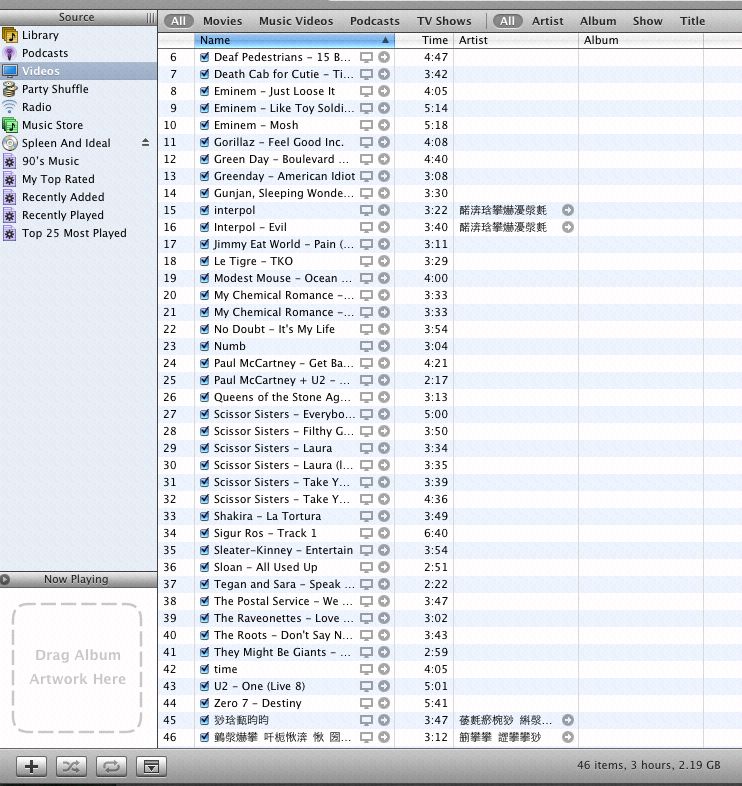
Task: Select the Sleater-Kinney - Entertain row
Action: [450, 550]
